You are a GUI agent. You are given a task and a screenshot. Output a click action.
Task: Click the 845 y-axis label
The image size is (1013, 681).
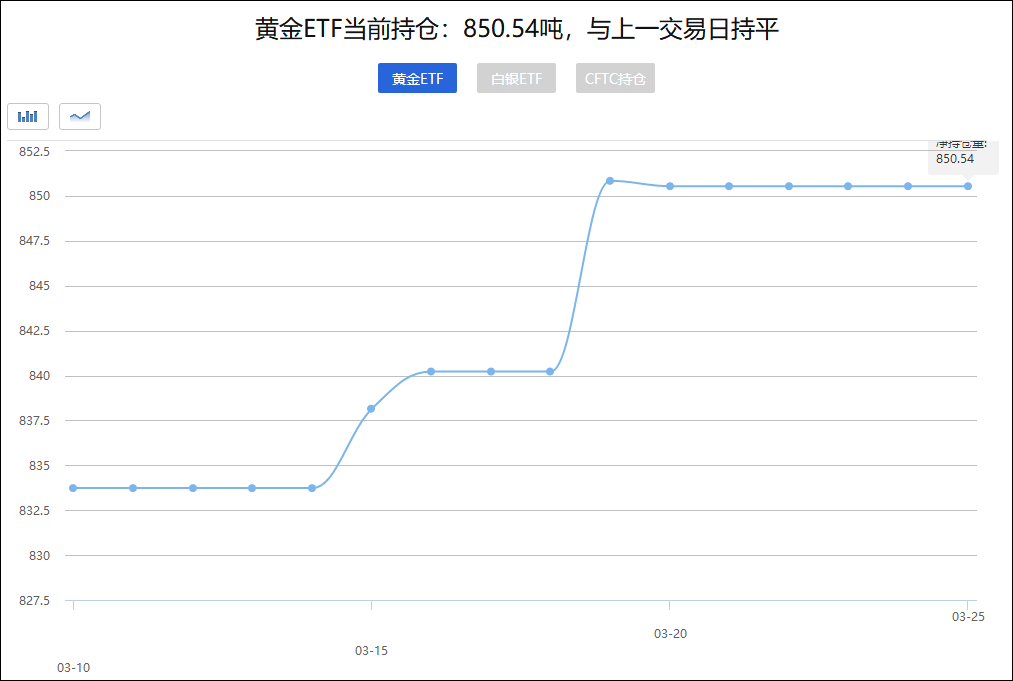tap(39, 286)
